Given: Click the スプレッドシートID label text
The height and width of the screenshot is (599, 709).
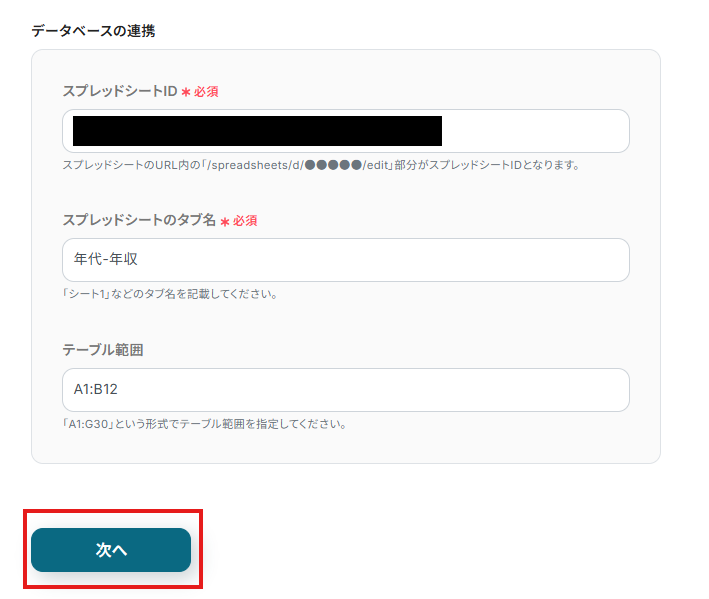Looking at the screenshot, I should 119,91.
